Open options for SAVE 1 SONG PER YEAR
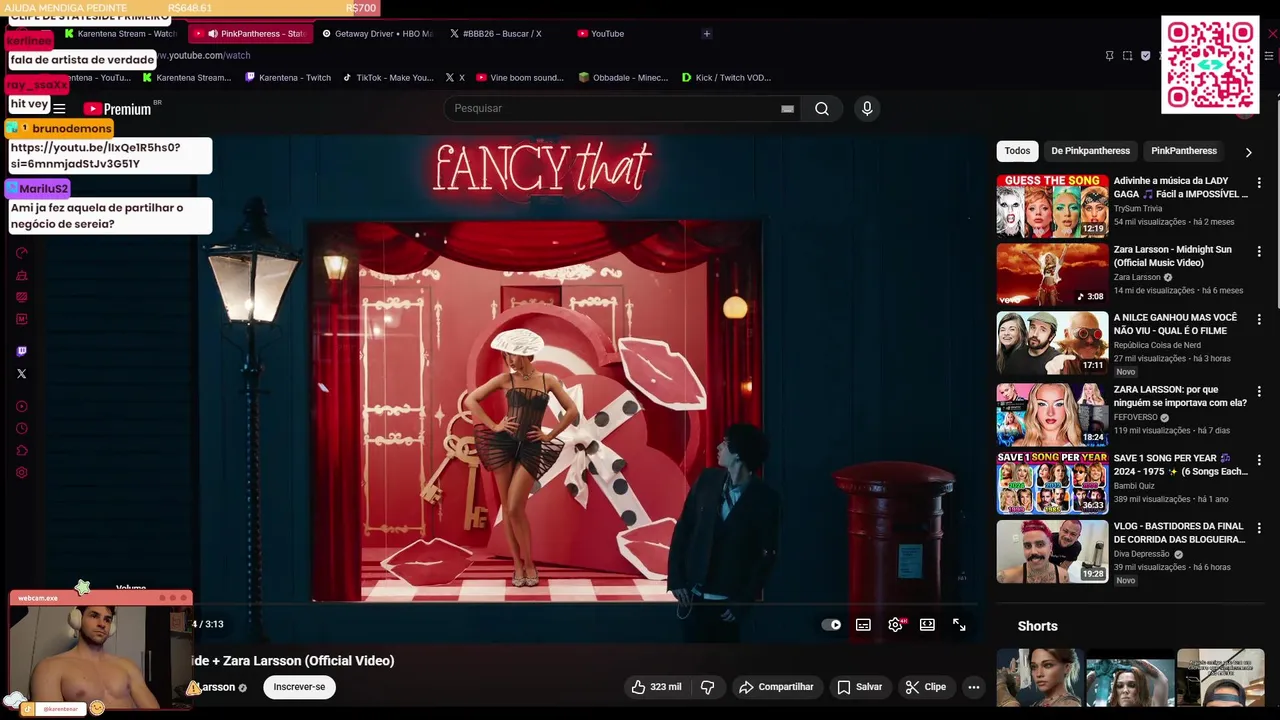Screen dimensions: 1280x720 click(x=1259, y=460)
